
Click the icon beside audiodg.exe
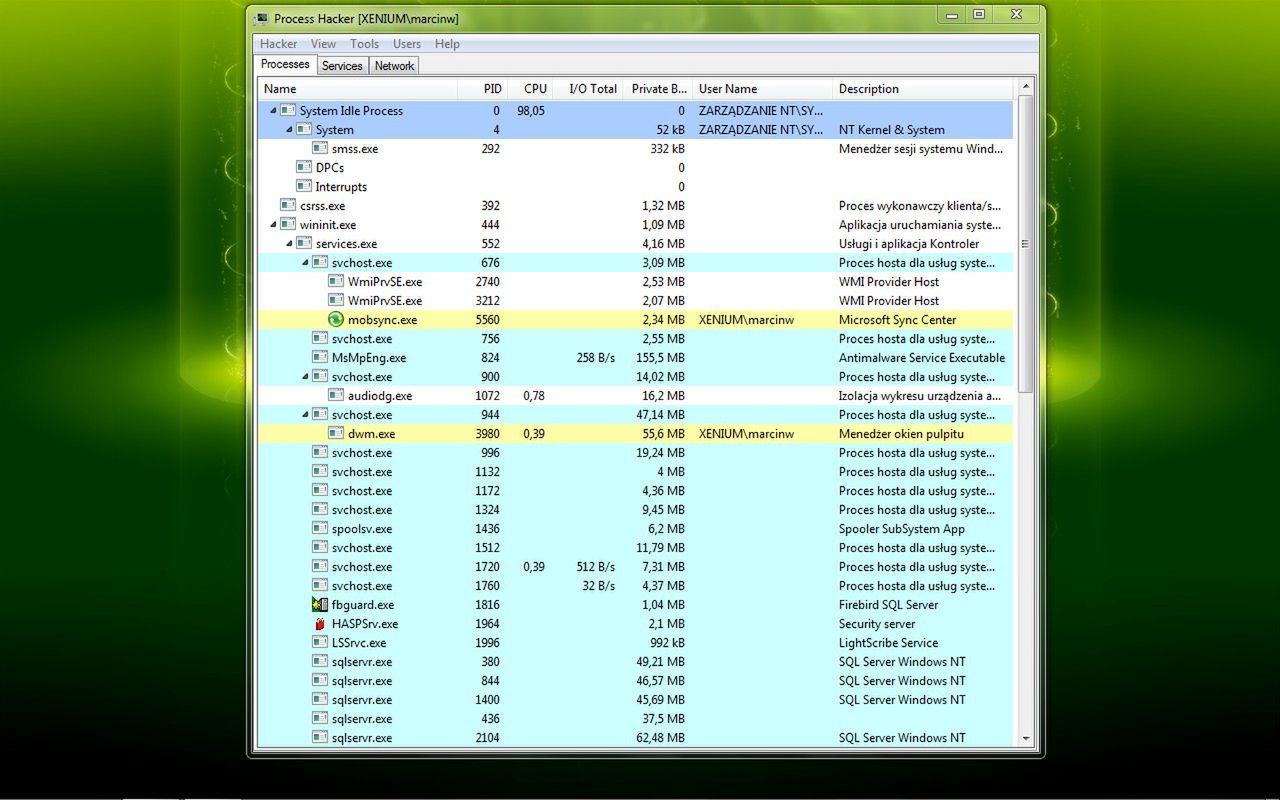coord(336,395)
